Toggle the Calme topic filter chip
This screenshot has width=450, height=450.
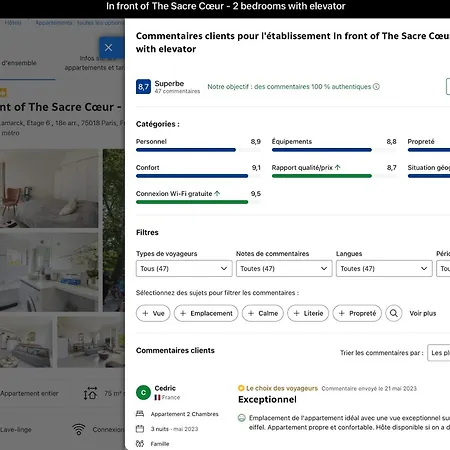(x=263, y=313)
